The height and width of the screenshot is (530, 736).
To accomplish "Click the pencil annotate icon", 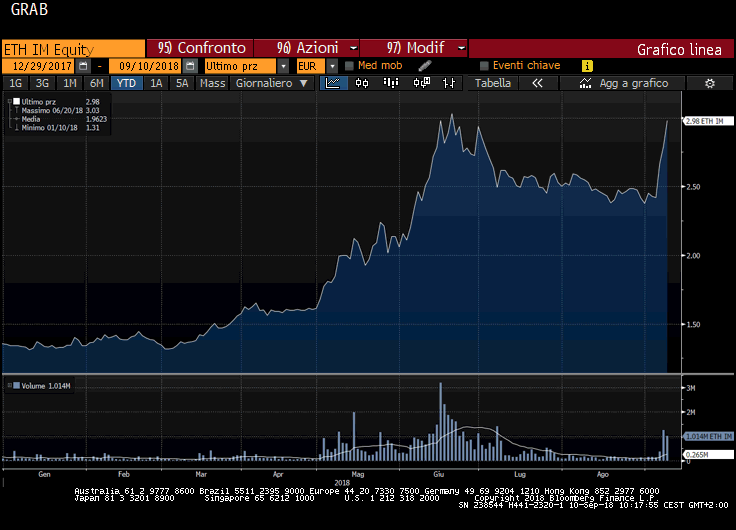I will coord(424,66).
